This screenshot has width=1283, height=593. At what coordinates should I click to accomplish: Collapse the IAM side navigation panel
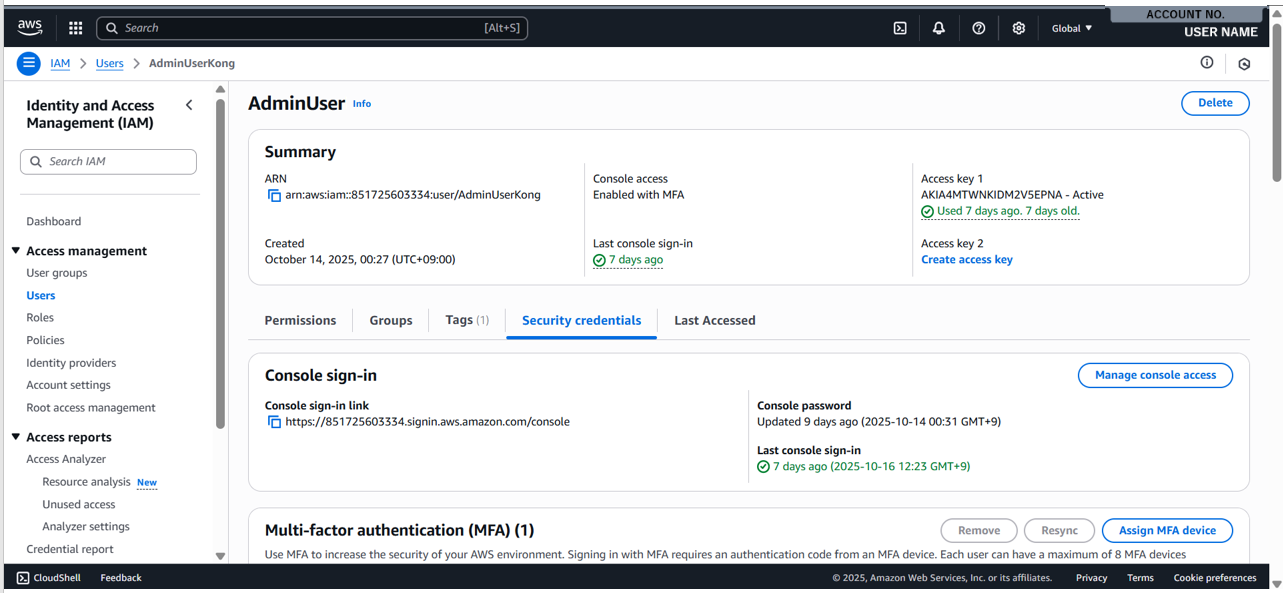pos(189,105)
